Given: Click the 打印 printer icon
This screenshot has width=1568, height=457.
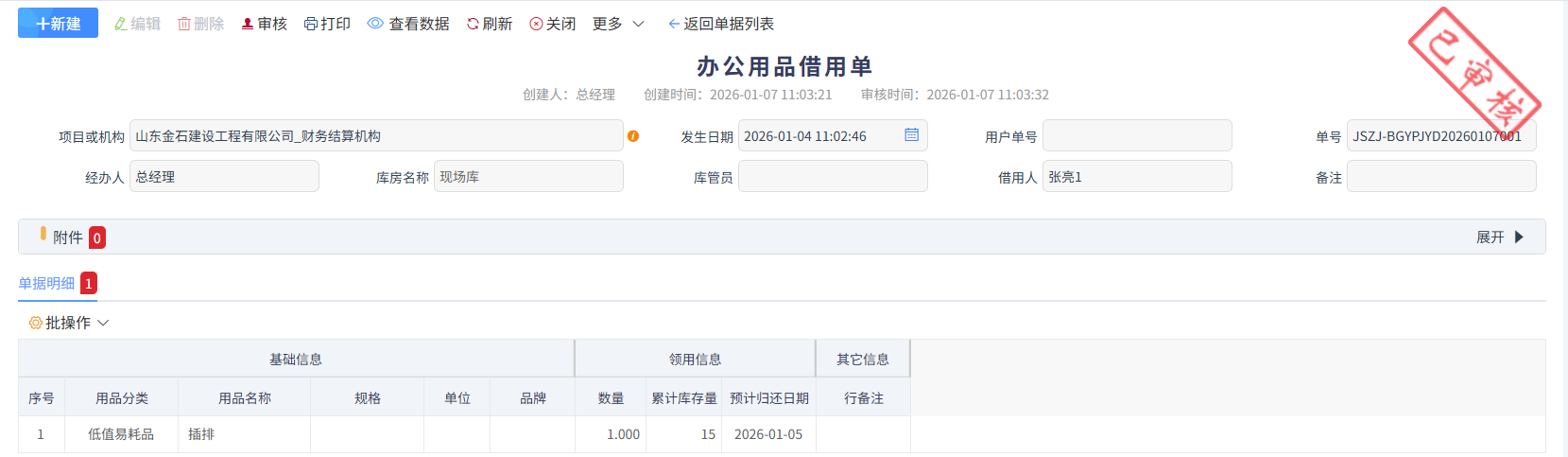Looking at the screenshot, I should [x=311, y=24].
